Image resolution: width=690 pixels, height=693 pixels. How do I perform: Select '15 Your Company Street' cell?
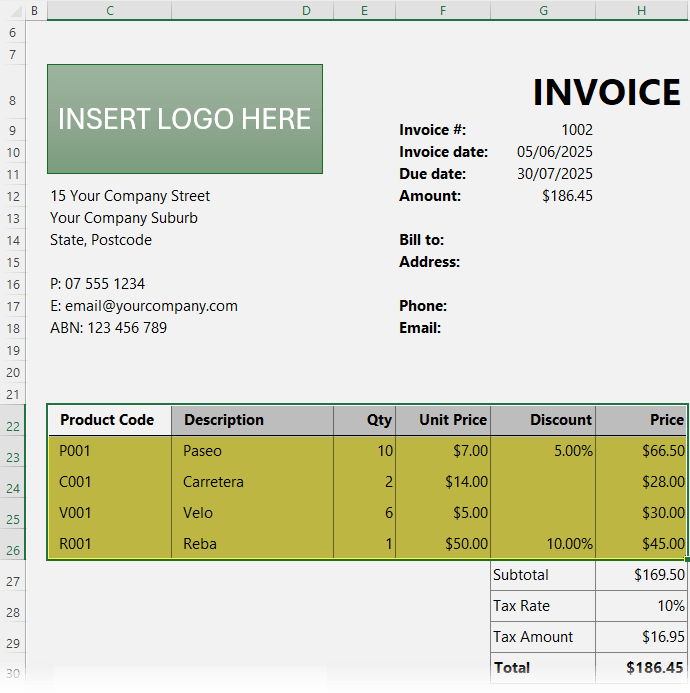click(130, 196)
